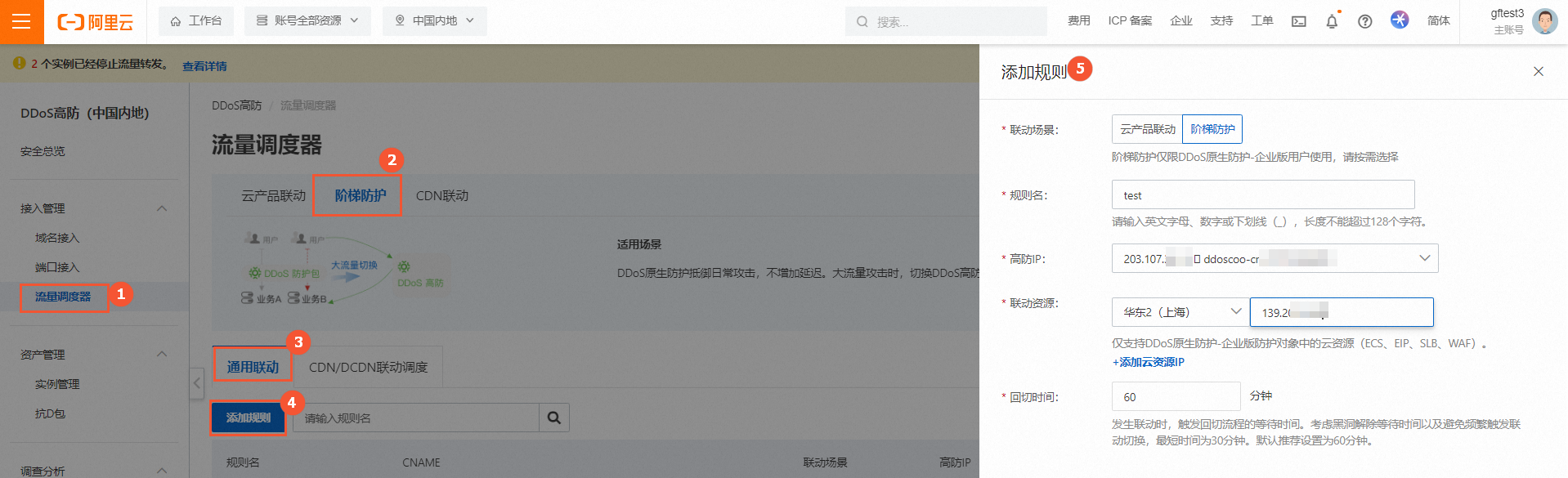Open the 费用 menu
Viewport: 1568px width, 478px height.
tap(1078, 21)
